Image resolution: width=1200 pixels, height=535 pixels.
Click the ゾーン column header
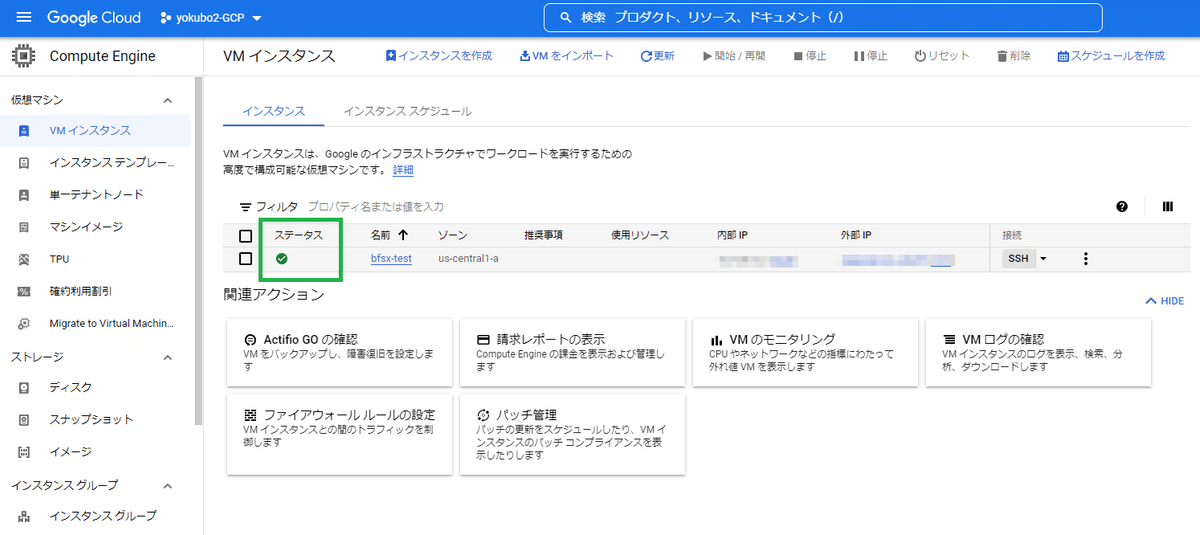(x=452, y=235)
